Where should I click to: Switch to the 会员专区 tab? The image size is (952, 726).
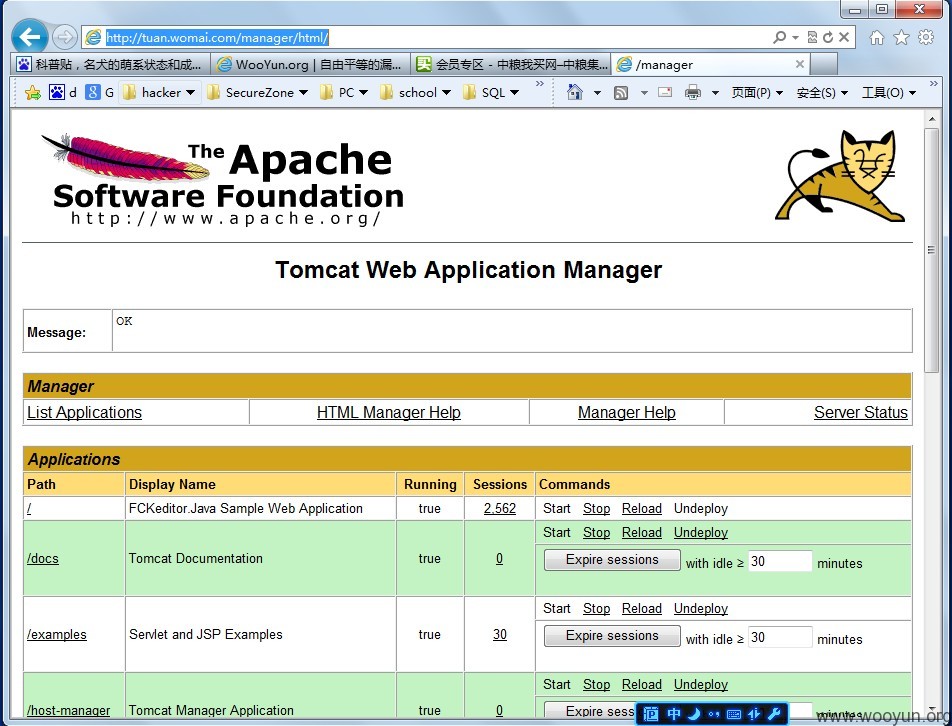511,64
